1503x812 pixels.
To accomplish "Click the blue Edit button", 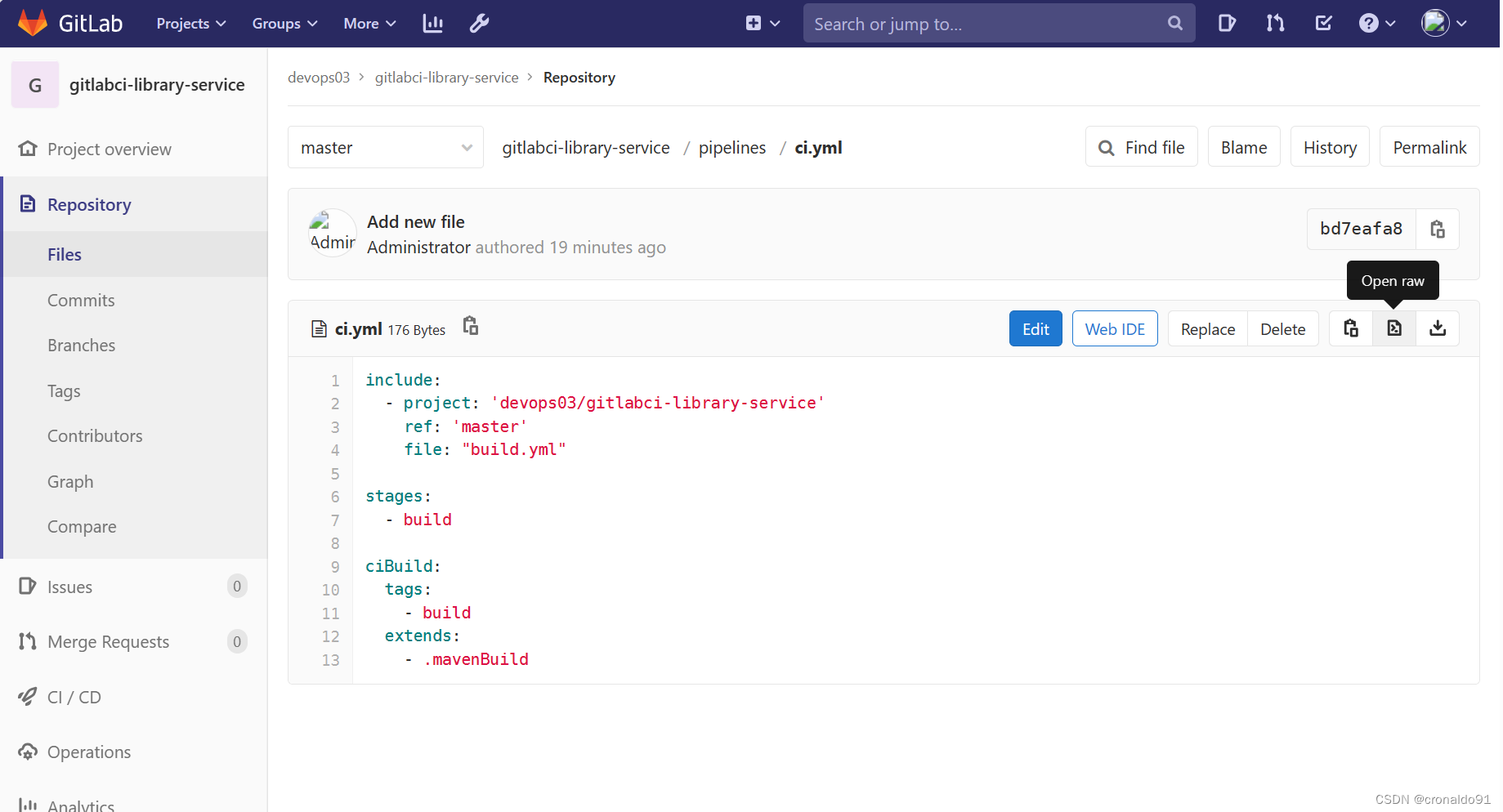I will point(1036,328).
